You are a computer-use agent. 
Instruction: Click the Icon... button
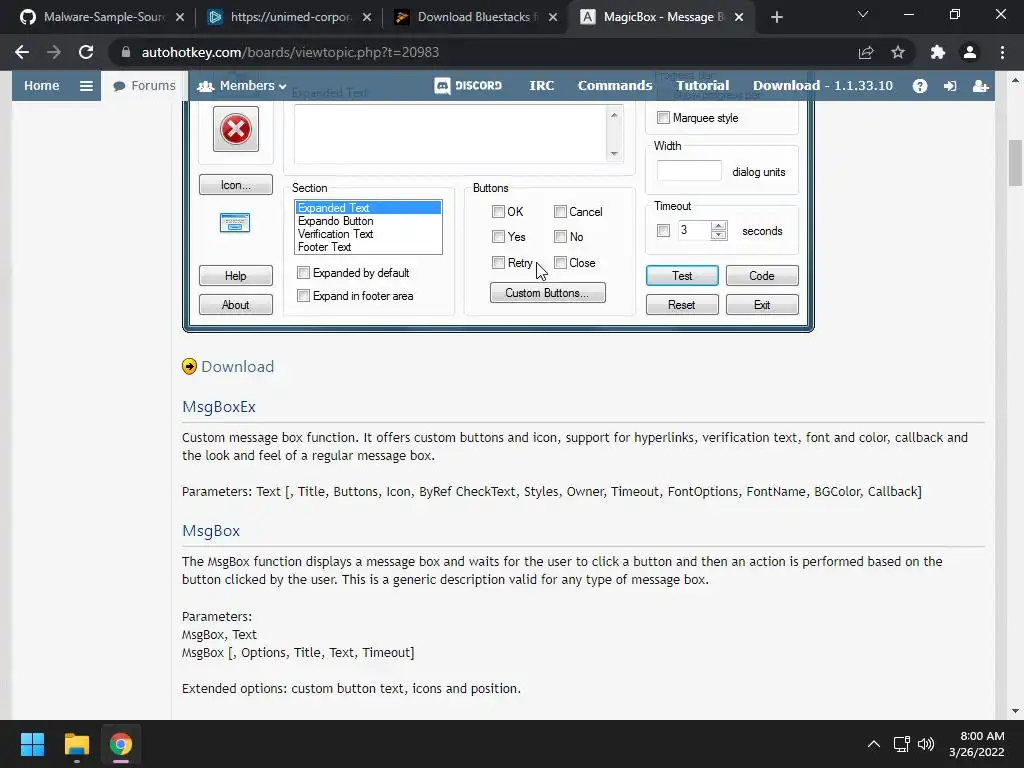[236, 185]
